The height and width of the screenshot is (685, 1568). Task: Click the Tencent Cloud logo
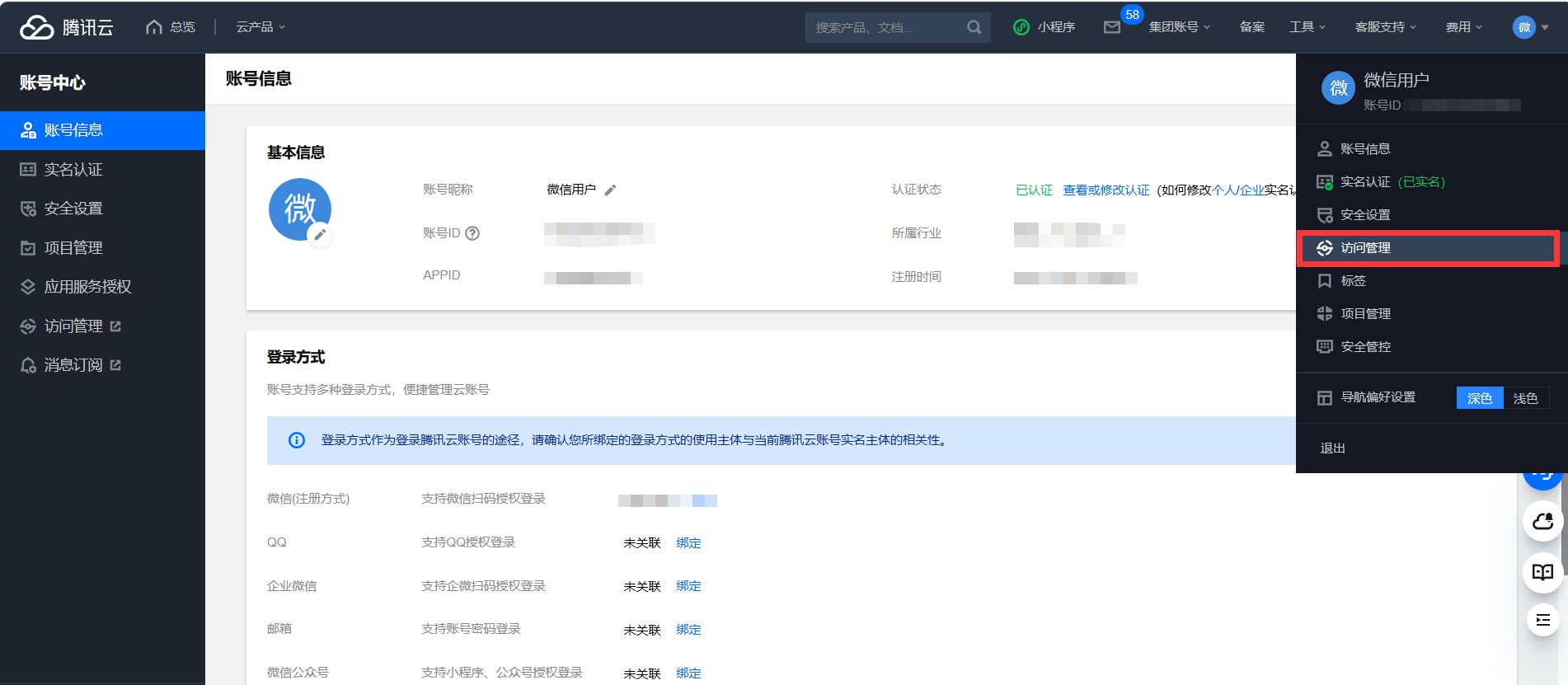[66, 27]
